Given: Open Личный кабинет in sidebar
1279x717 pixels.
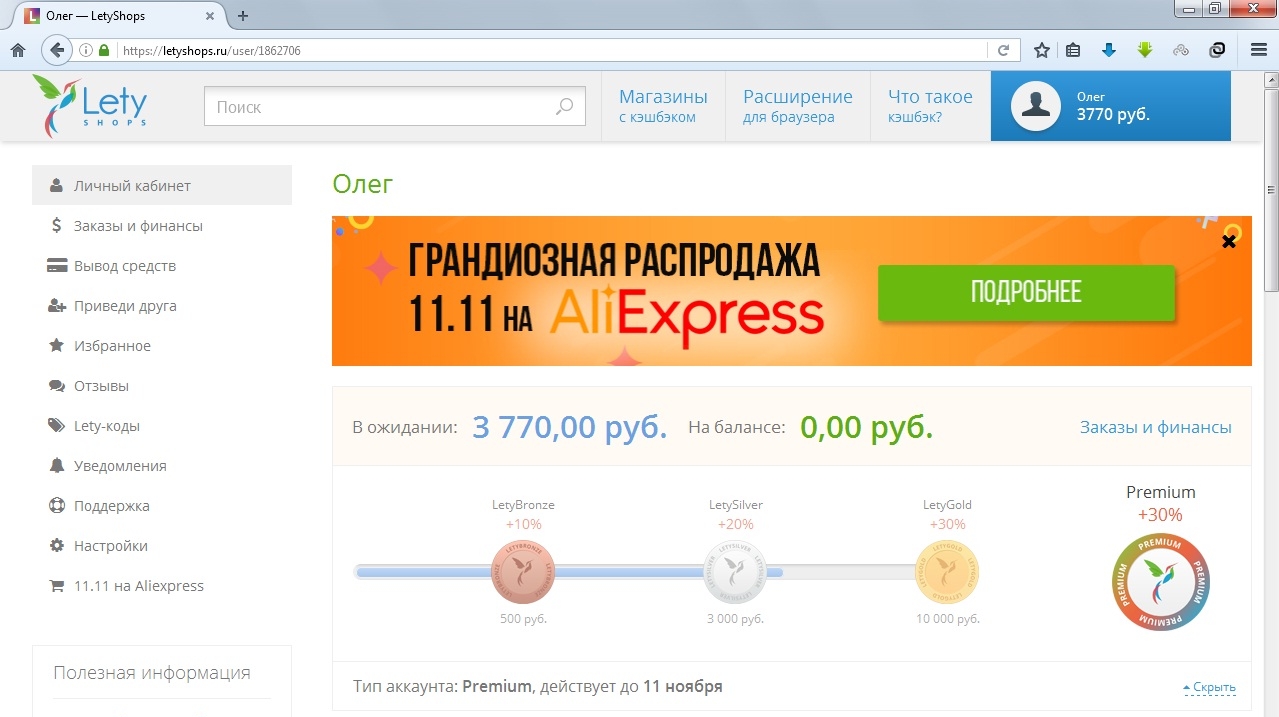Looking at the screenshot, I should (162, 185).
